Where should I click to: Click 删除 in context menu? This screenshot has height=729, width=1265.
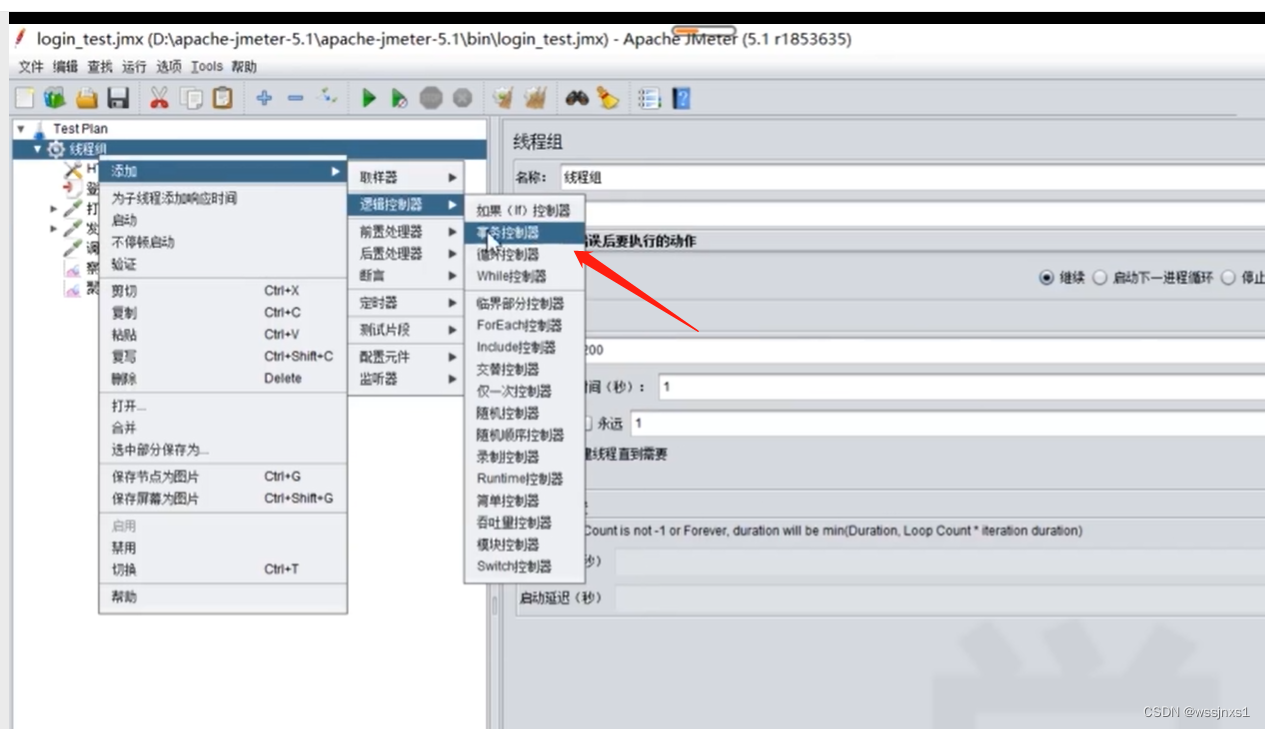click(223, 378)
